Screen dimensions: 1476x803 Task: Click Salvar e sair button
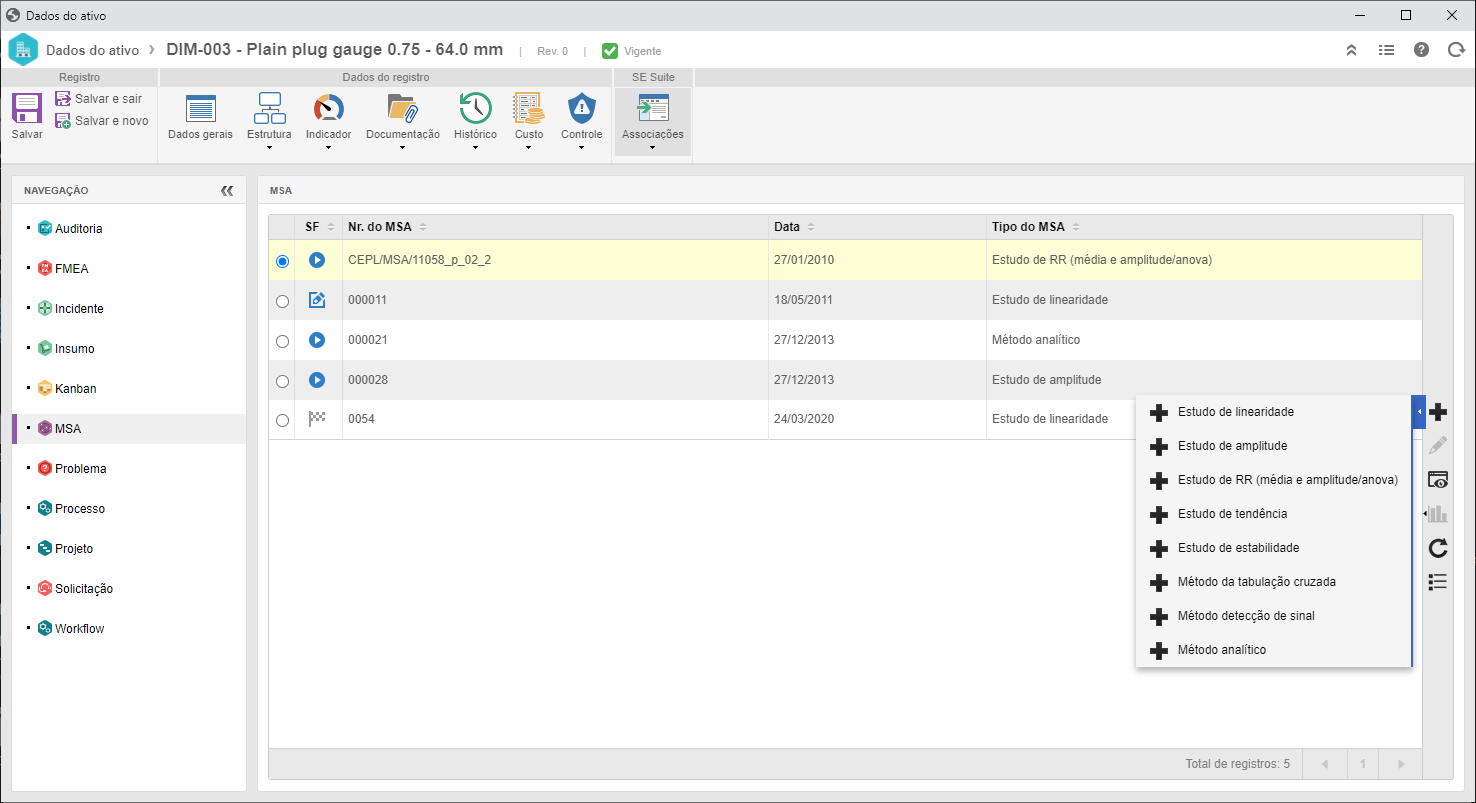click(x=98, y=99)
